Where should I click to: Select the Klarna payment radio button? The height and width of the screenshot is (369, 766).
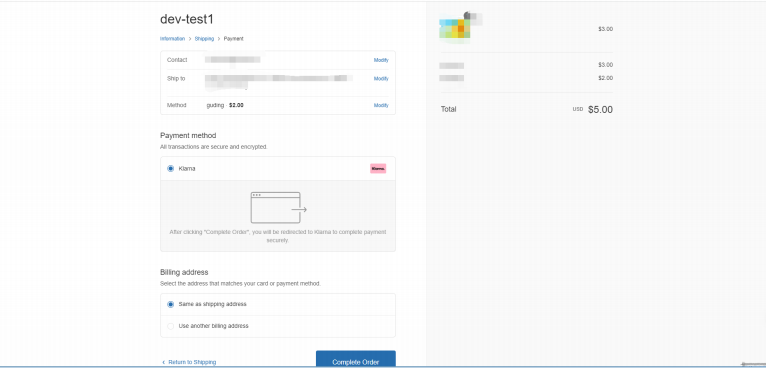click(x=170, y=169)
